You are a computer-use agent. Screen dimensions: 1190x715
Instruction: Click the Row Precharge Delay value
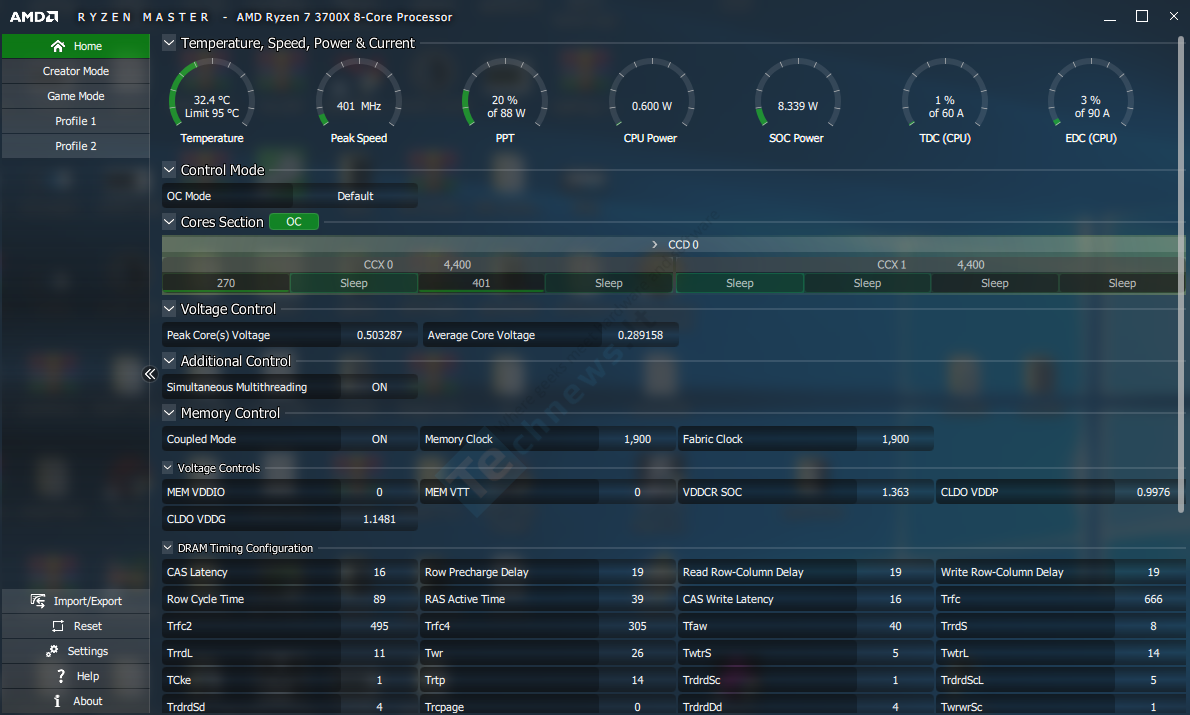tap(638, 572)
